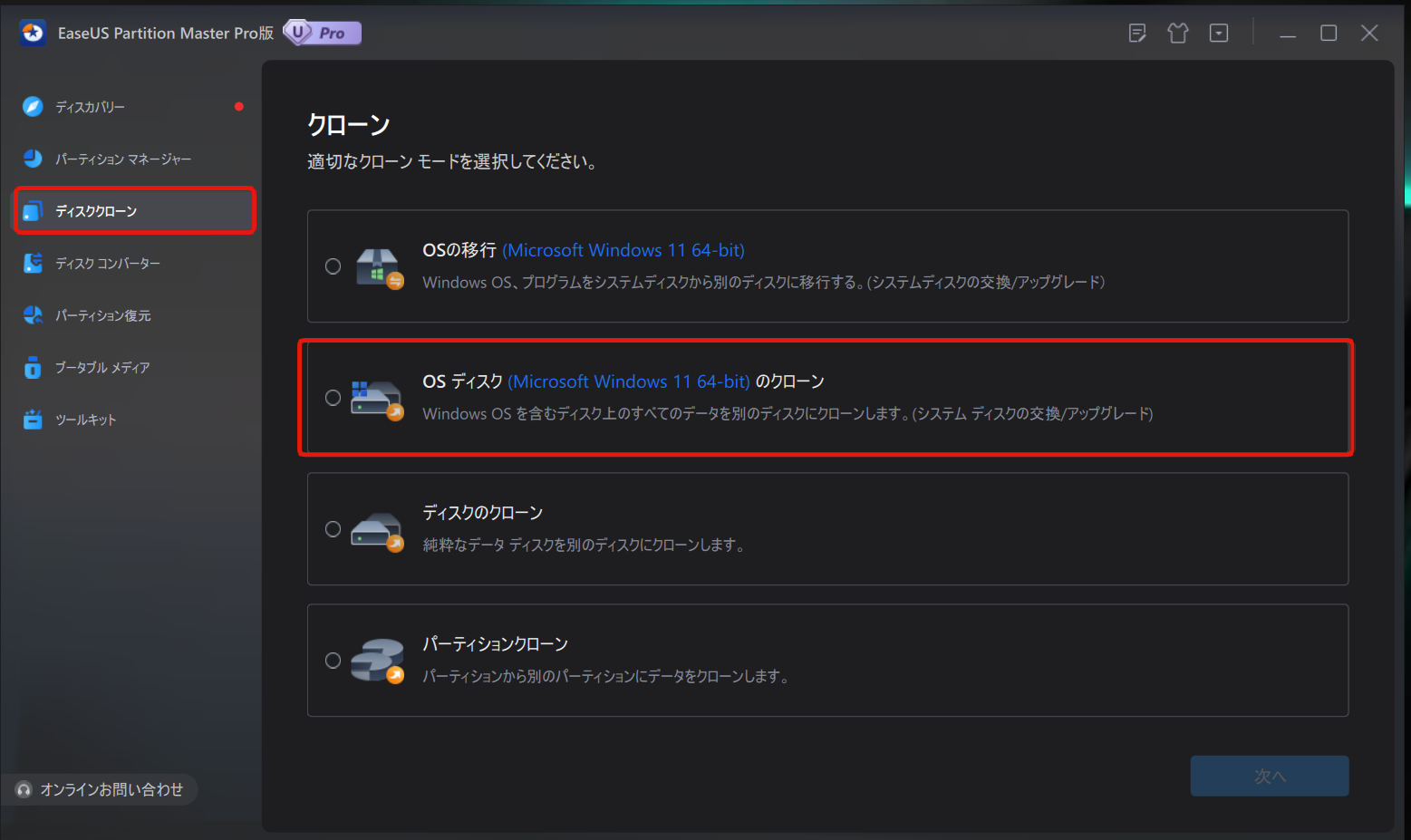Select the OS ディスク のクローン radio button

pos(333,398)
